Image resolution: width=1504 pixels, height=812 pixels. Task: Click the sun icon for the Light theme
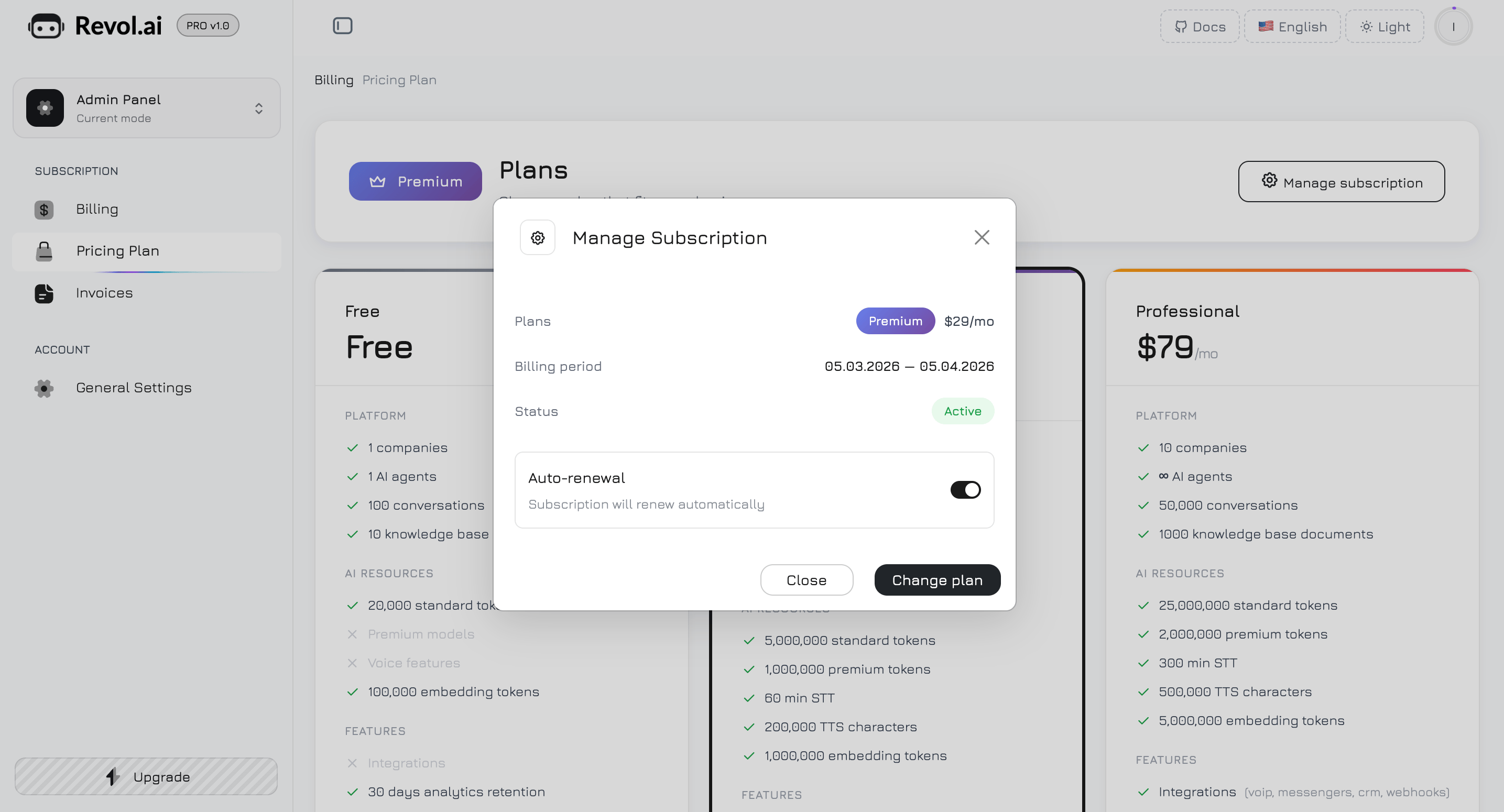(1366, 26)
